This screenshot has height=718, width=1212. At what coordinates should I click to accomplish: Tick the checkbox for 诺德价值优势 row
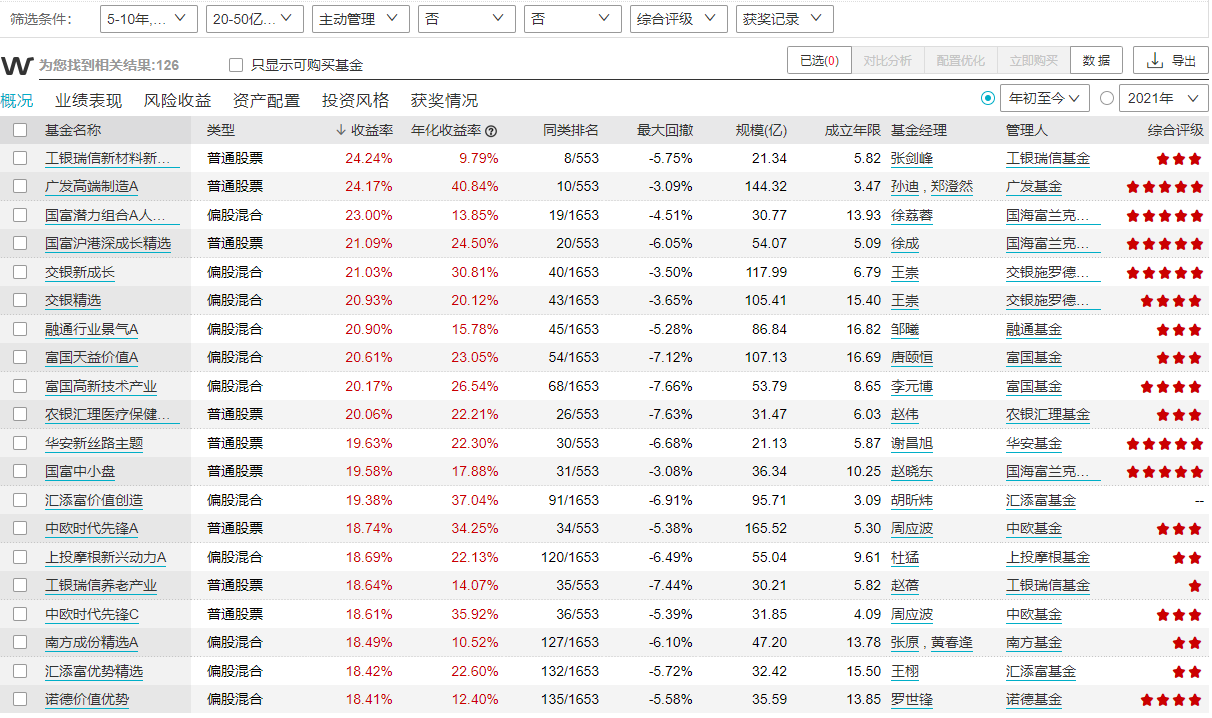click(20, 700)
